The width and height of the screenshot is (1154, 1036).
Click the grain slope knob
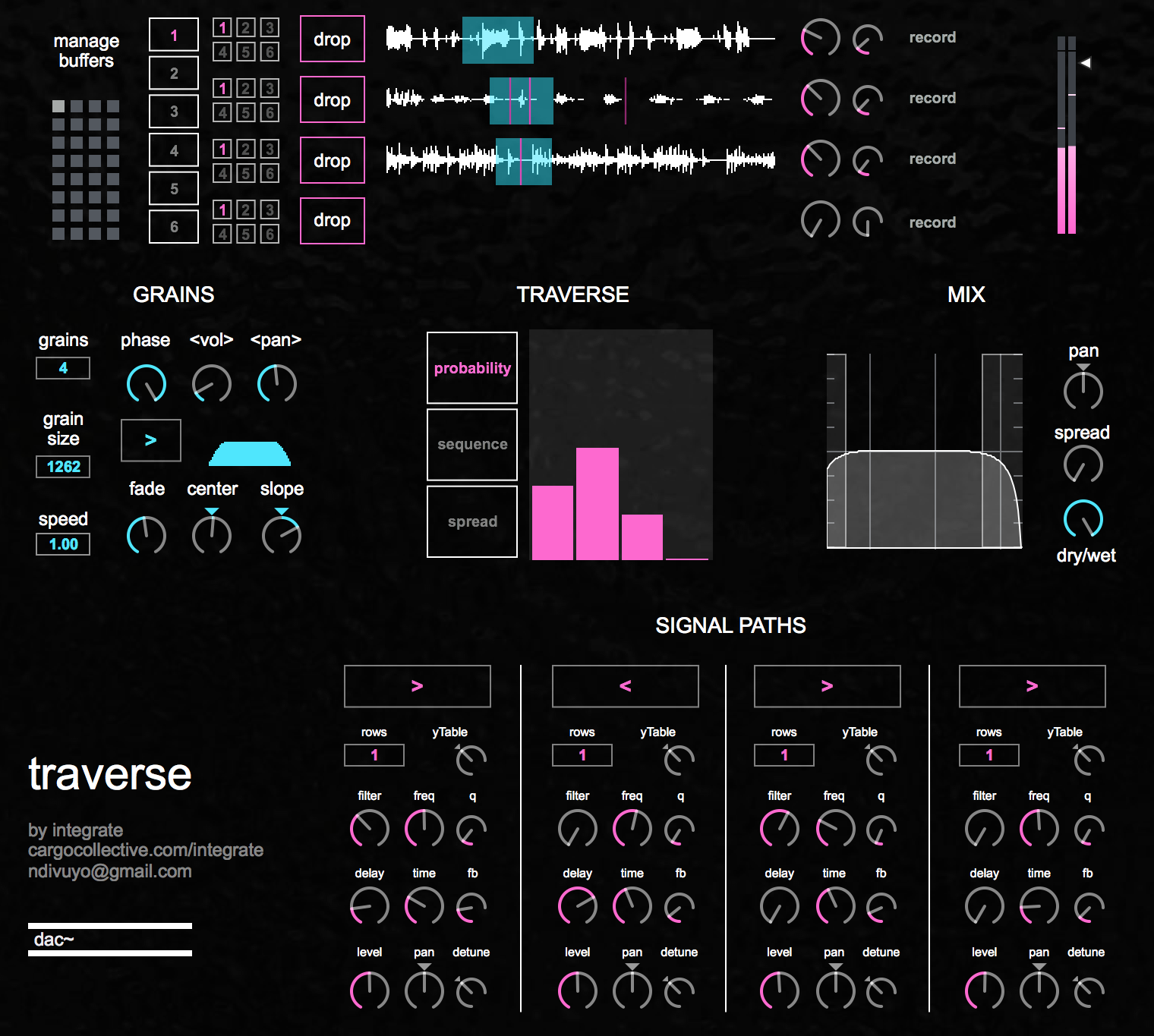(281, 535)
